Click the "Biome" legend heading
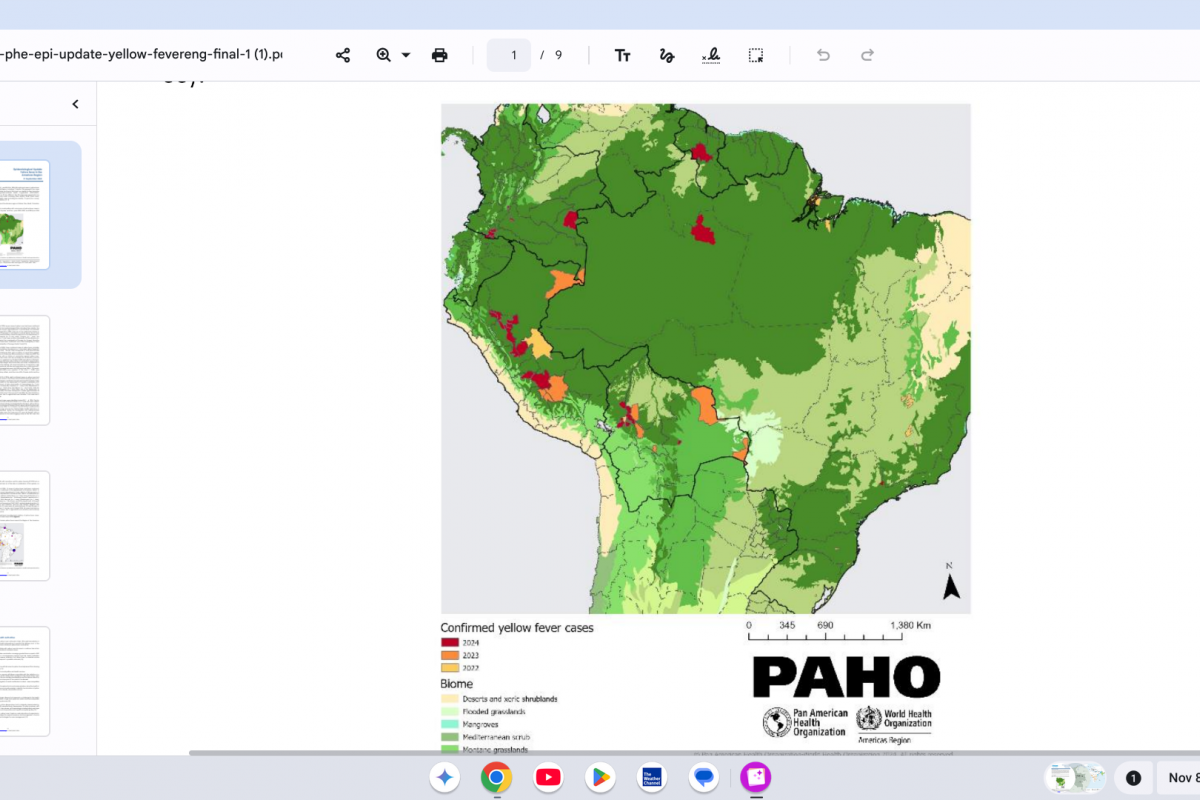Screen dimensions: 1200x800 pyautogui.click(x=457, y=684)
